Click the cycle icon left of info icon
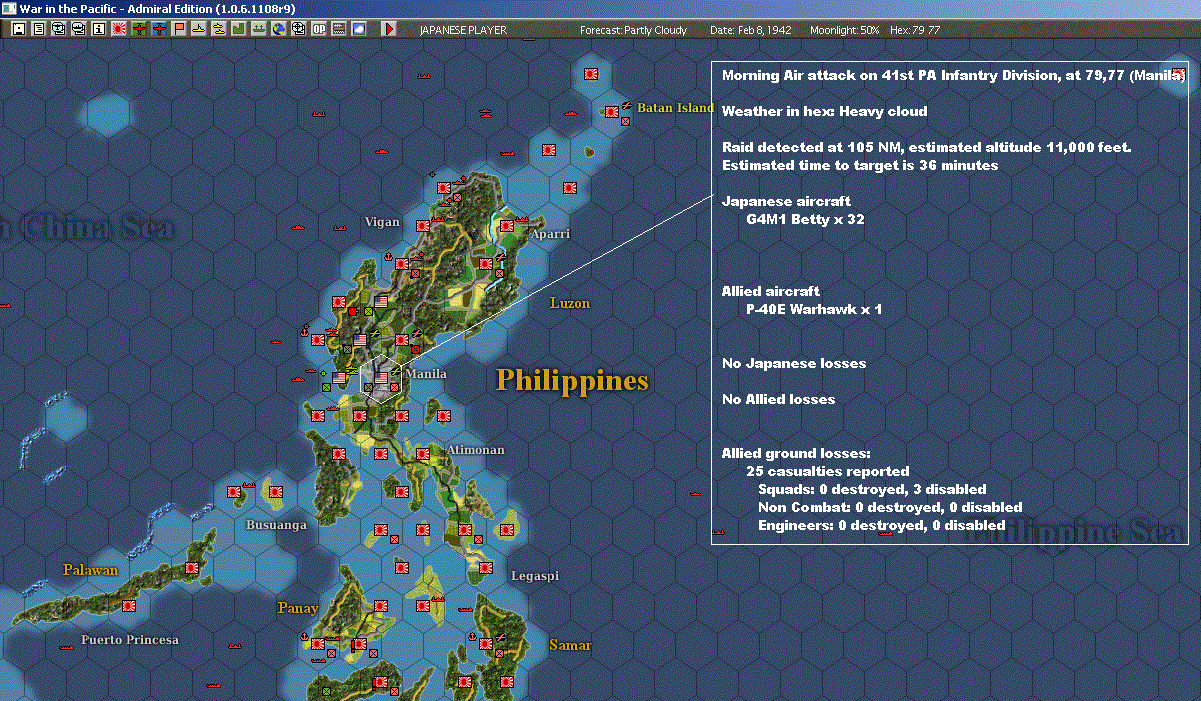Viewport: 1201px width, 701px height. [79, 29]
